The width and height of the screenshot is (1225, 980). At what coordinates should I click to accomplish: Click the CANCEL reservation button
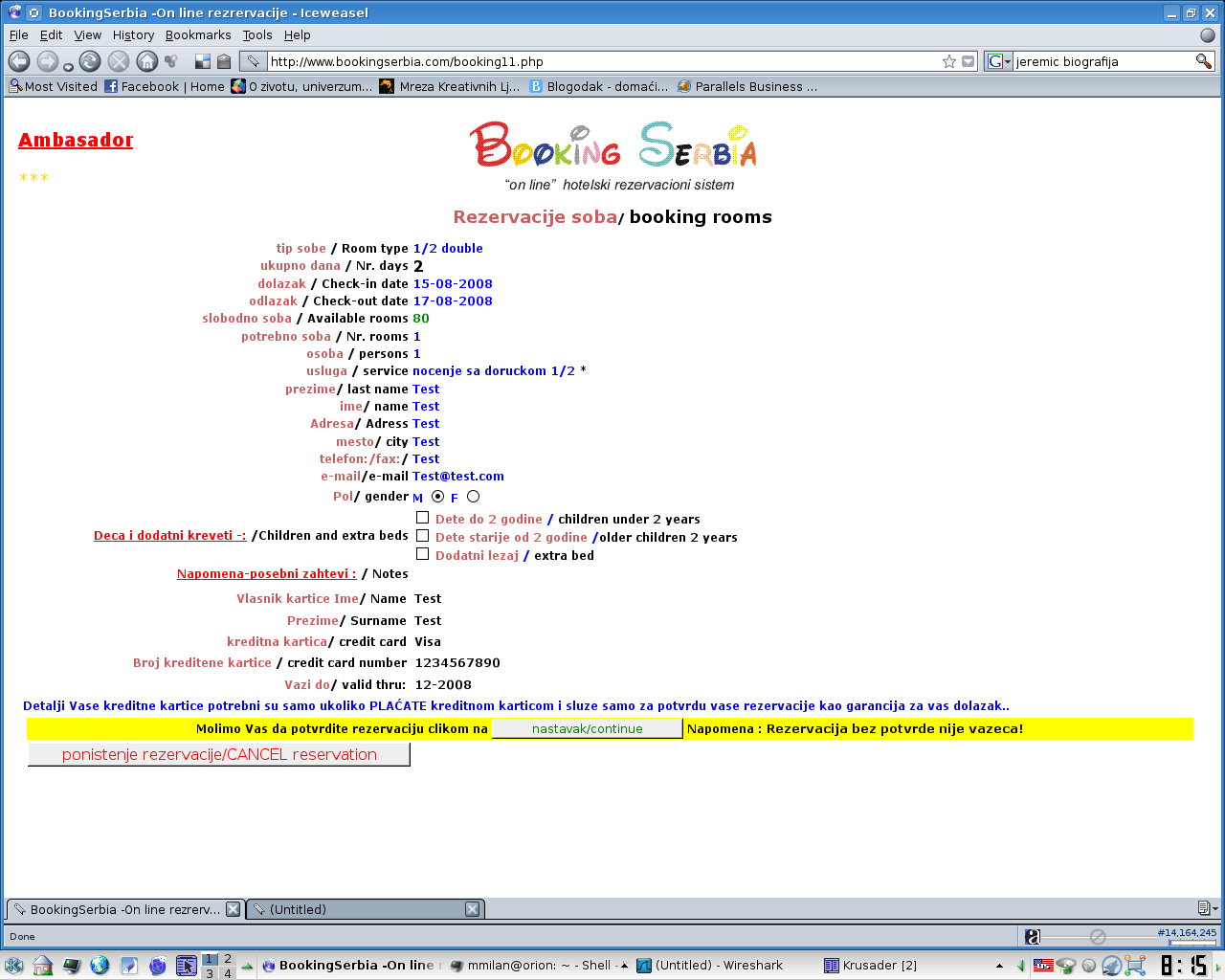coord(219,755)
